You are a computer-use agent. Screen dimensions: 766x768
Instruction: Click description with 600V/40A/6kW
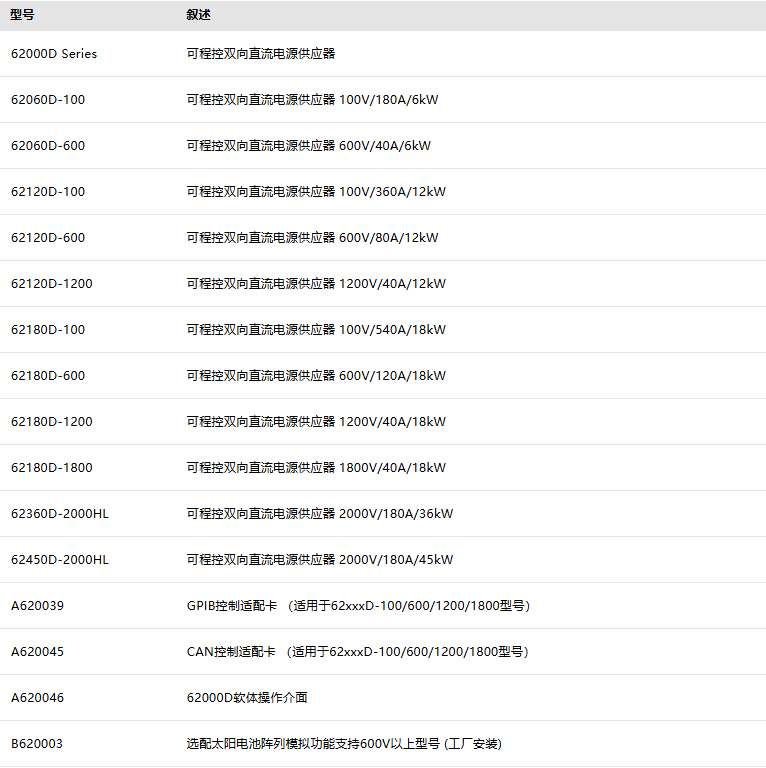tap(309, 146)
